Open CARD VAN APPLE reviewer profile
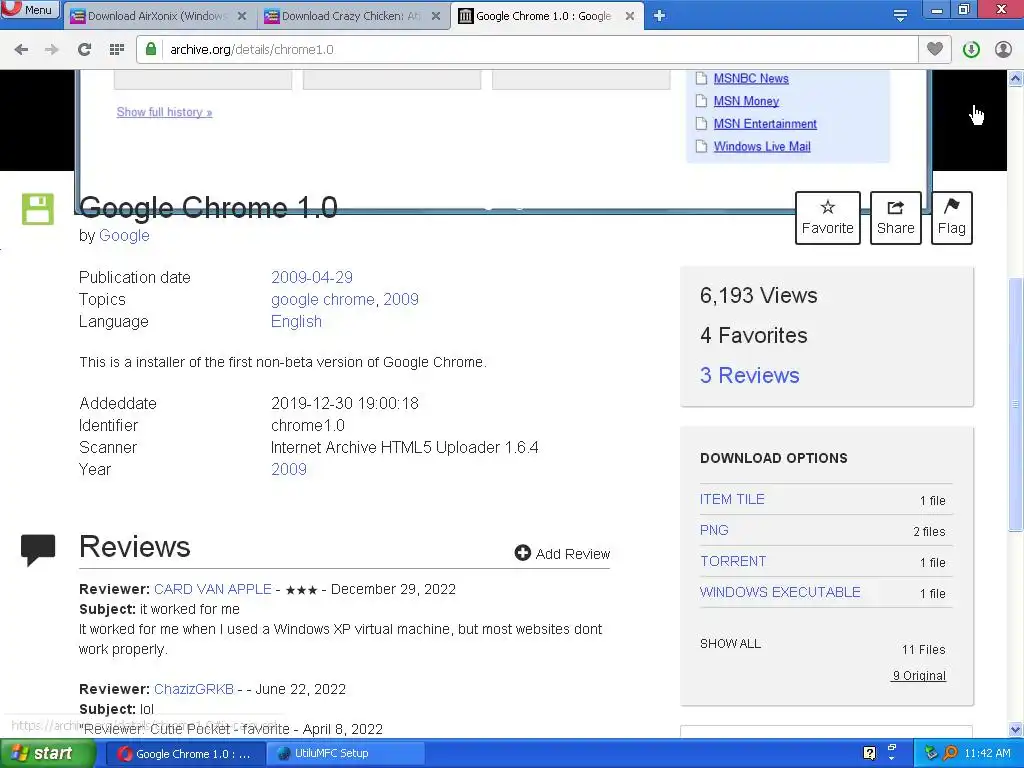Image resolution: width=1024 pixels, height=768 pixels. 213,589
